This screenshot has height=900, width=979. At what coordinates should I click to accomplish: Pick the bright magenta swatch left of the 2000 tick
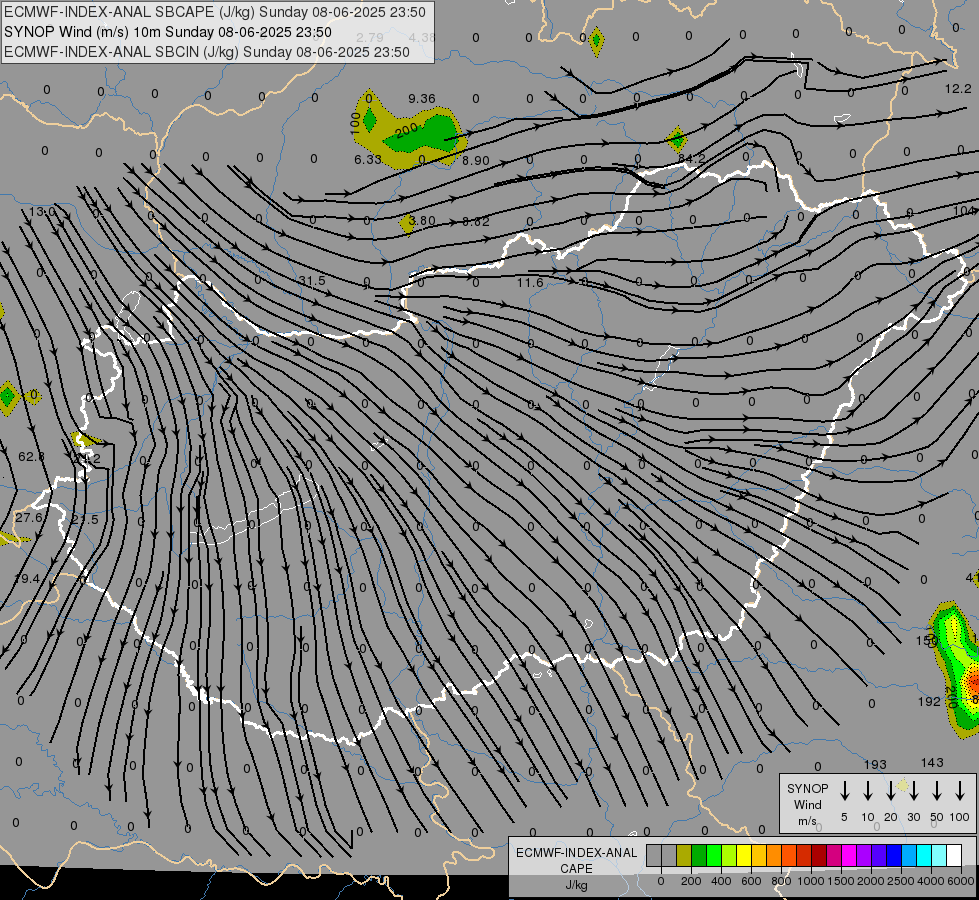click(849, 855)
